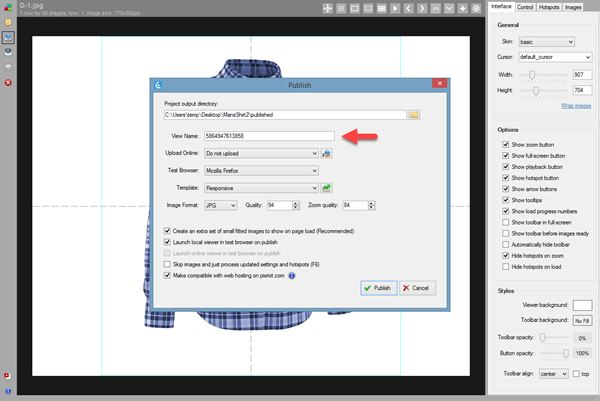Click into the View Name text field

click(267, 135)
